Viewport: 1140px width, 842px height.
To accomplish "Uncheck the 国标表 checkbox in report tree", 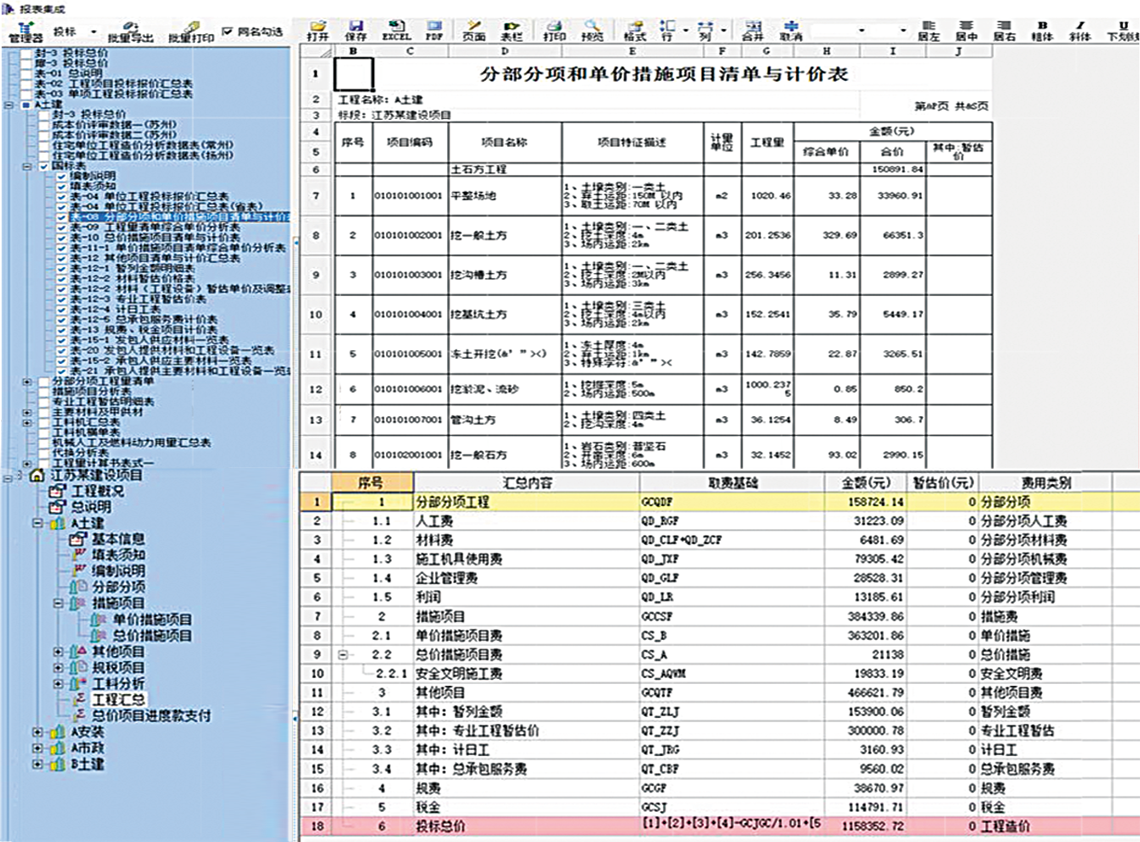I will click(44, 166).
